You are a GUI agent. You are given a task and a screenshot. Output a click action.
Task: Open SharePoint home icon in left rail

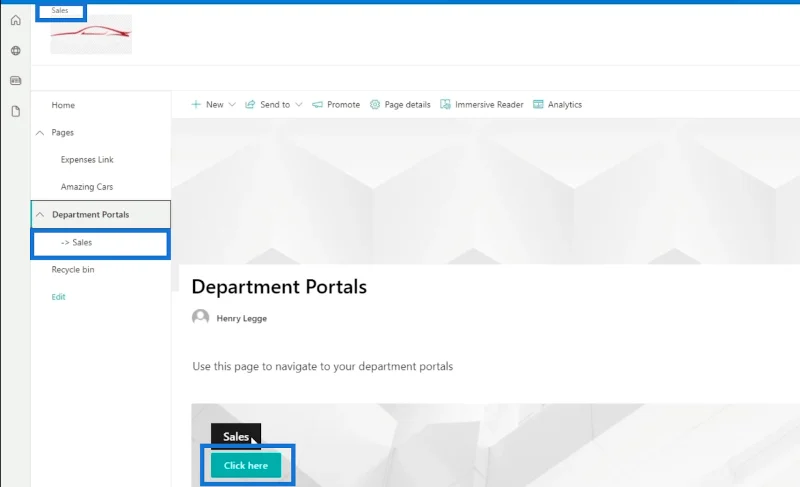point(16,20)
